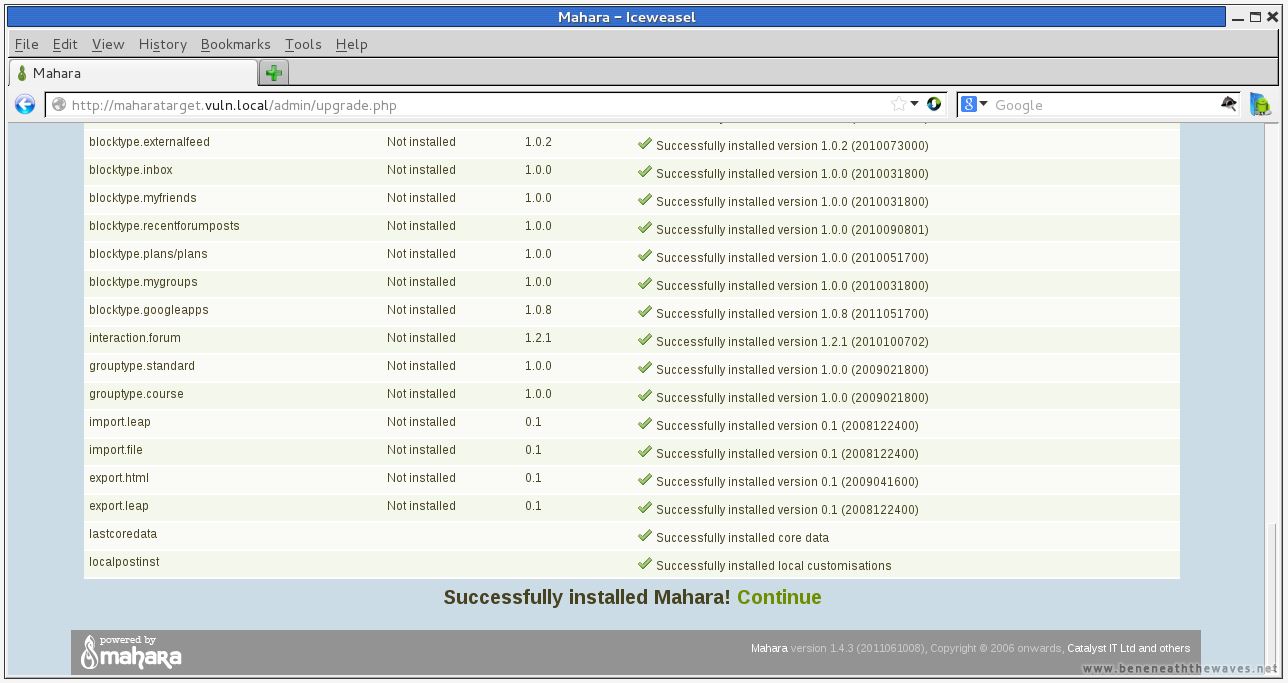Screen dimensions: 1288x683
Task: Click the import.file row name
Action: point(116,450)
